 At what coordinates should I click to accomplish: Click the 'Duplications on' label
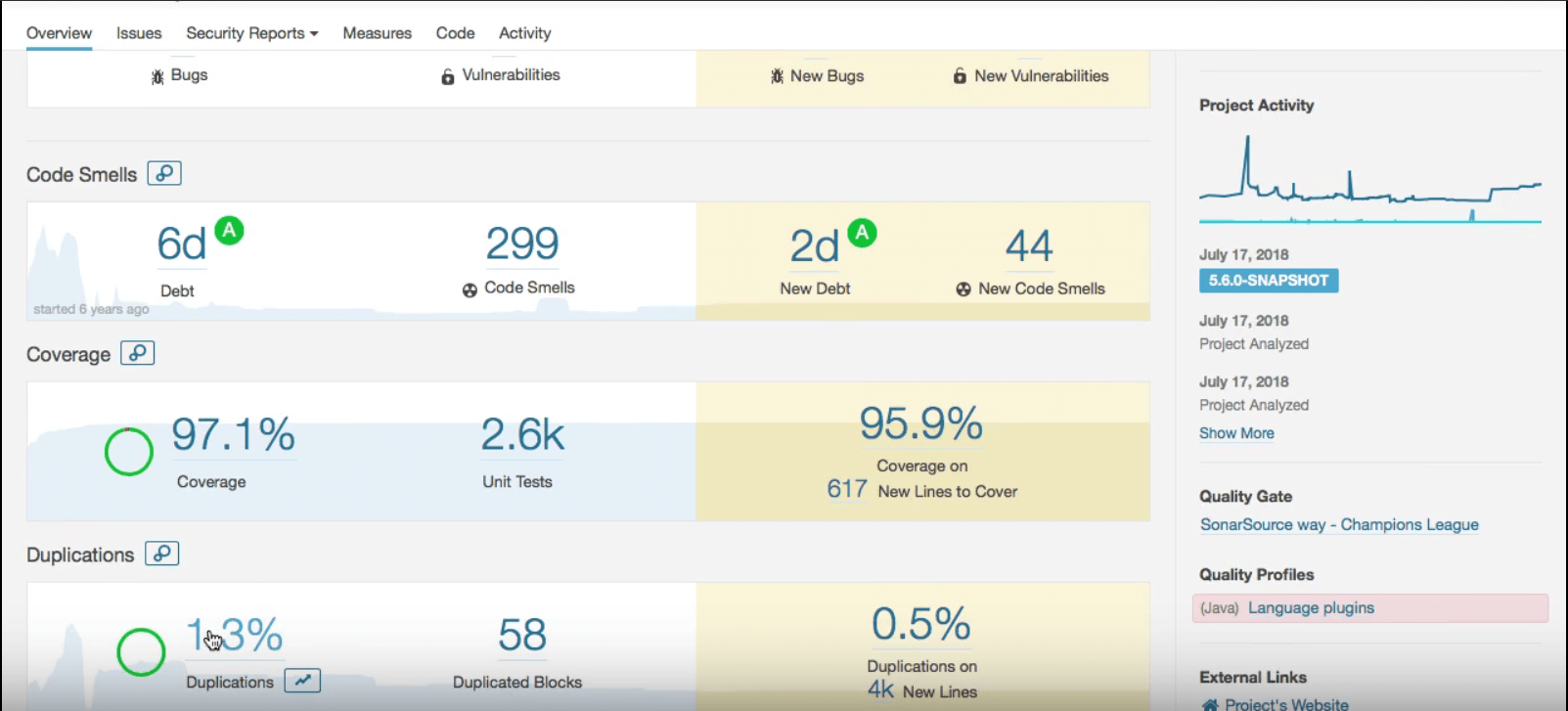point(921,666)
